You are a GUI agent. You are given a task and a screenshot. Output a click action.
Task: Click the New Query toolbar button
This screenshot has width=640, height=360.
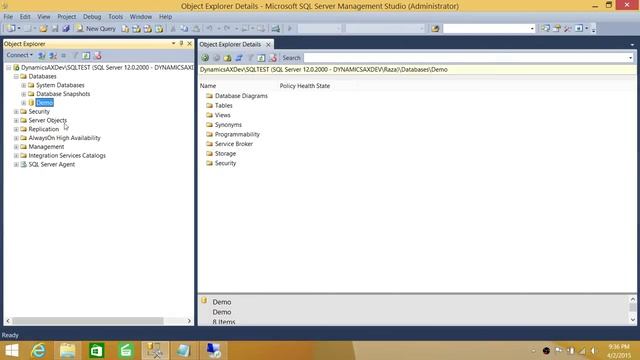(96, 29)
